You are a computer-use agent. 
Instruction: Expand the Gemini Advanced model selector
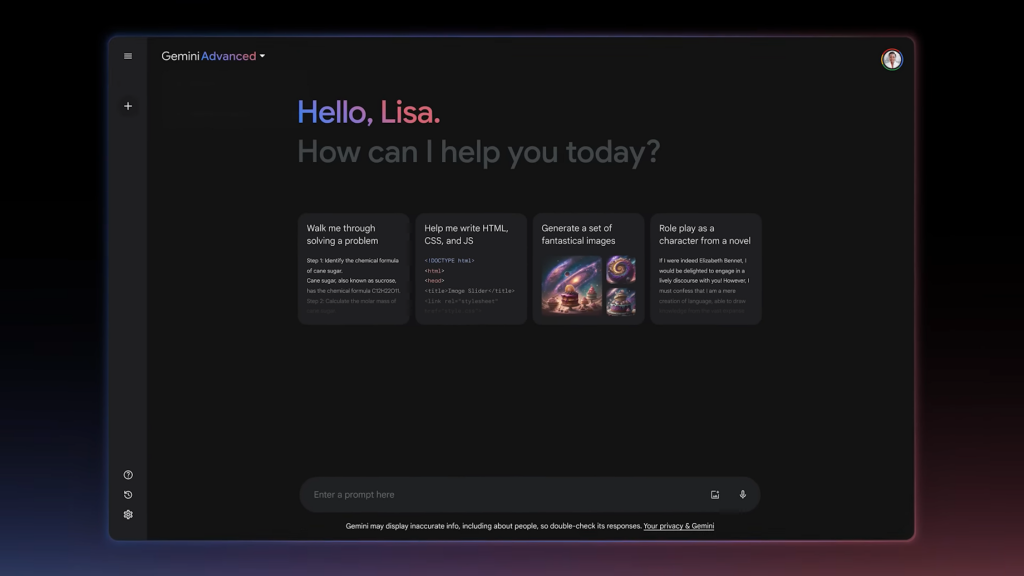[x=209, y=56]
